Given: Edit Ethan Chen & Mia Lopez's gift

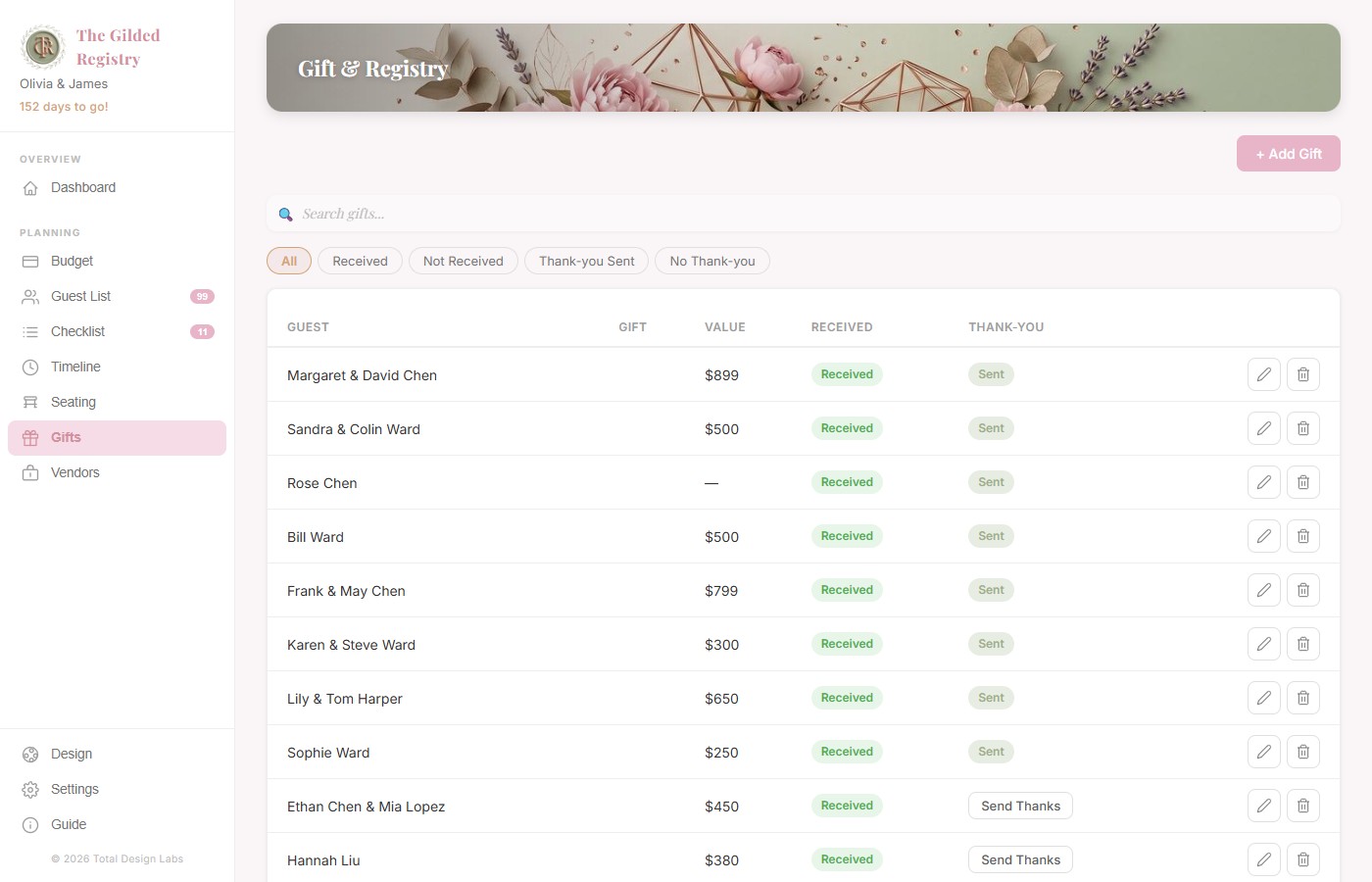Looking at the screenshot, I should [x=1264, y=806].
